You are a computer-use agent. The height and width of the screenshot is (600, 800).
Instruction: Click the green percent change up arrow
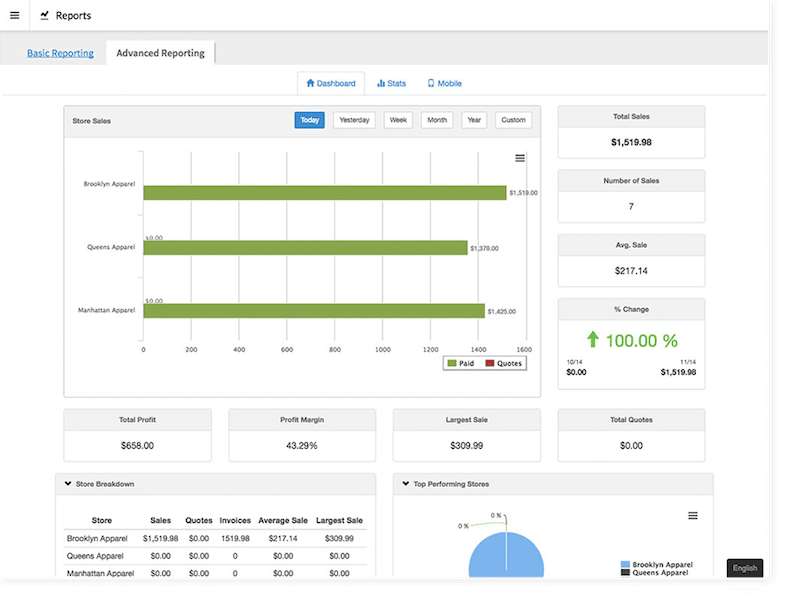592,339
